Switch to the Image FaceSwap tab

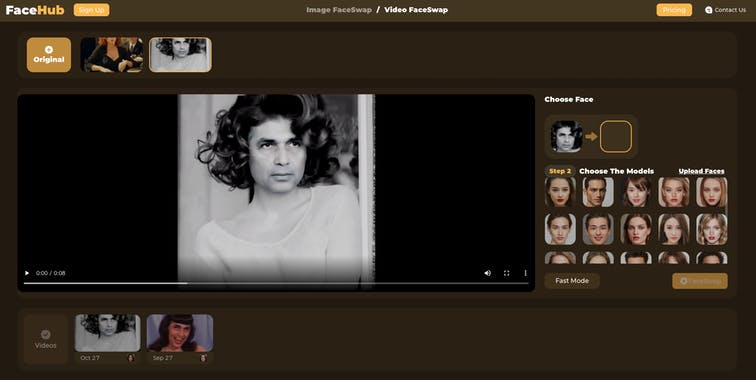339,10
